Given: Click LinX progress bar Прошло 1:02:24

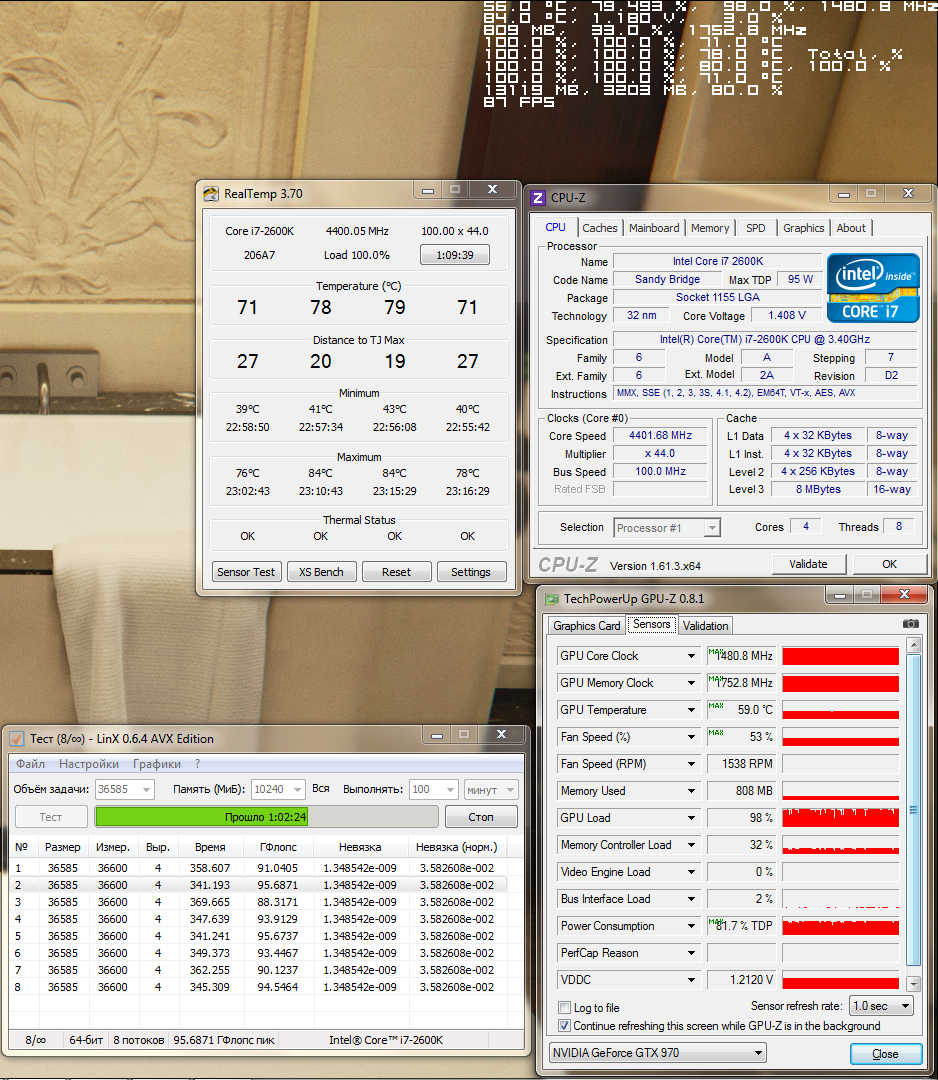Looking at the screenshot, I should click(266, 817).
